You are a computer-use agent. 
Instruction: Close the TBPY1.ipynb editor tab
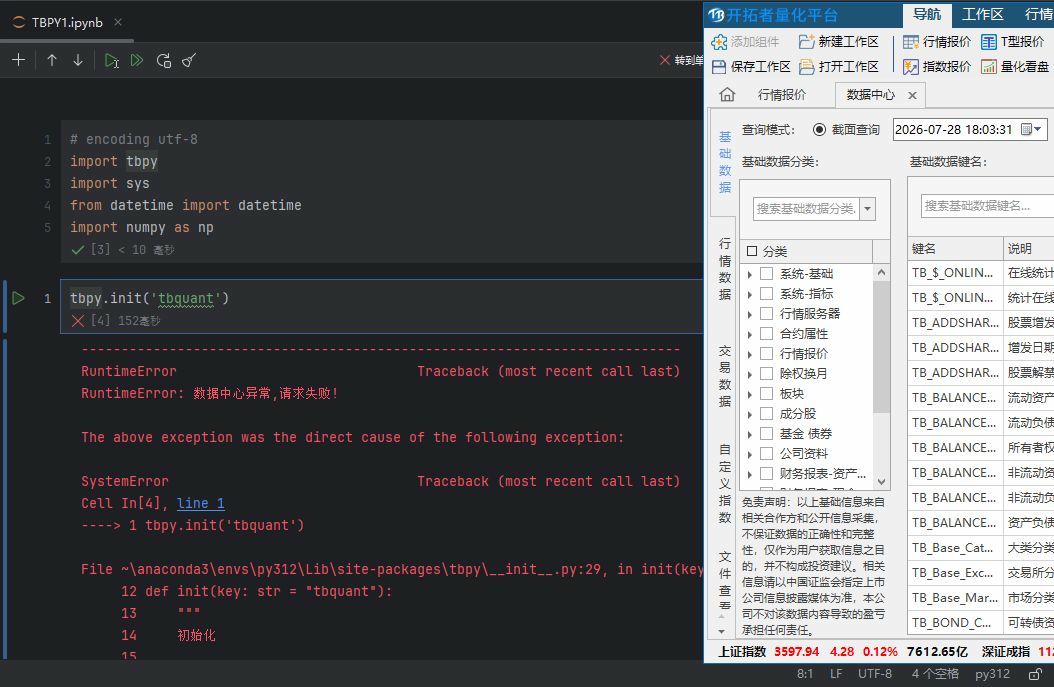(x=118, y=22)
